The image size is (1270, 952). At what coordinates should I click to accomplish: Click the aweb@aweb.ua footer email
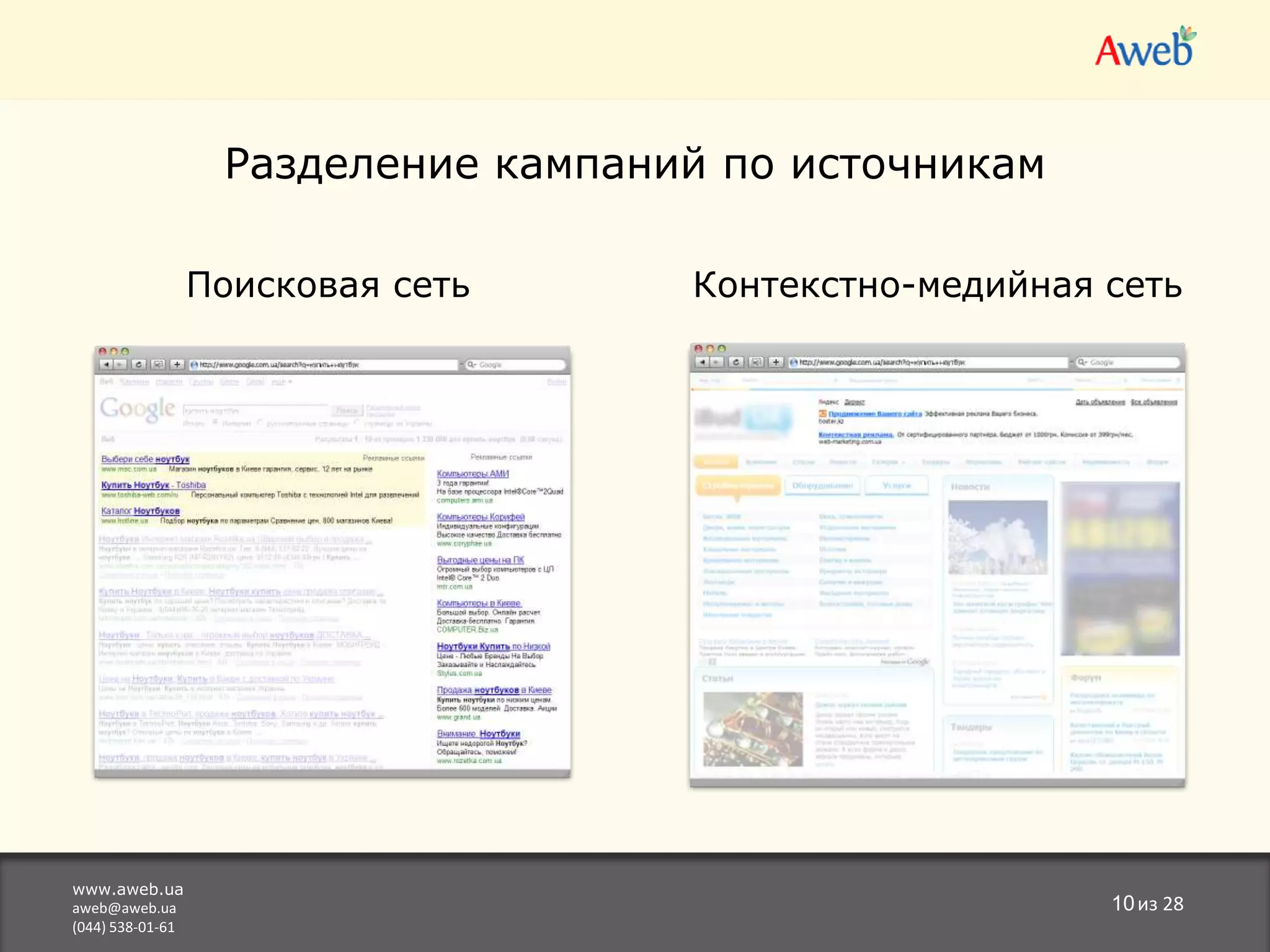124,908
